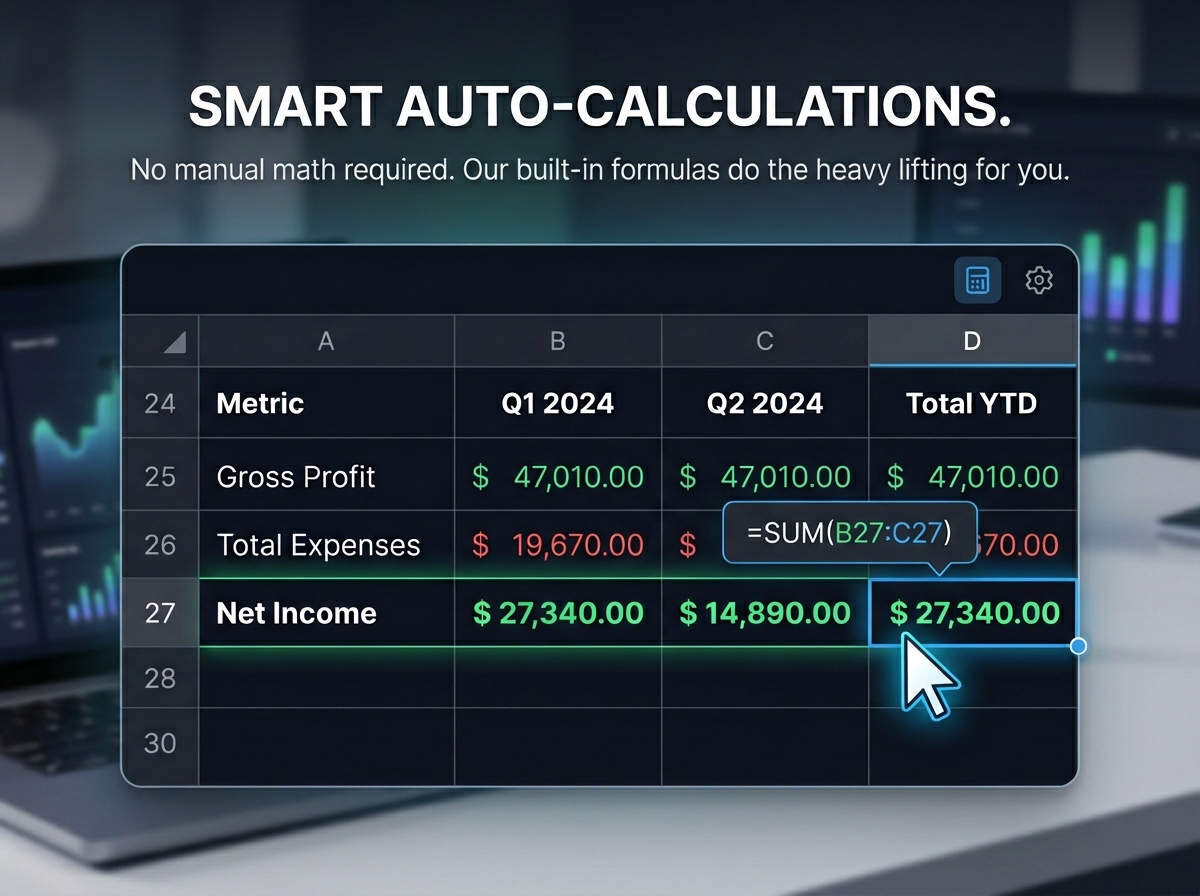Viewport: 1200px width, 896px height.
Task: Select column A header
Action: tap(326, 342)
